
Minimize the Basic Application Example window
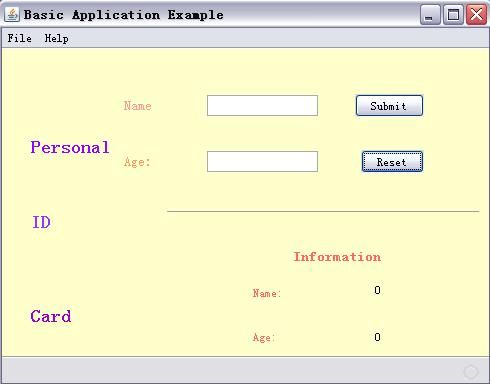[x=430, y=15]
